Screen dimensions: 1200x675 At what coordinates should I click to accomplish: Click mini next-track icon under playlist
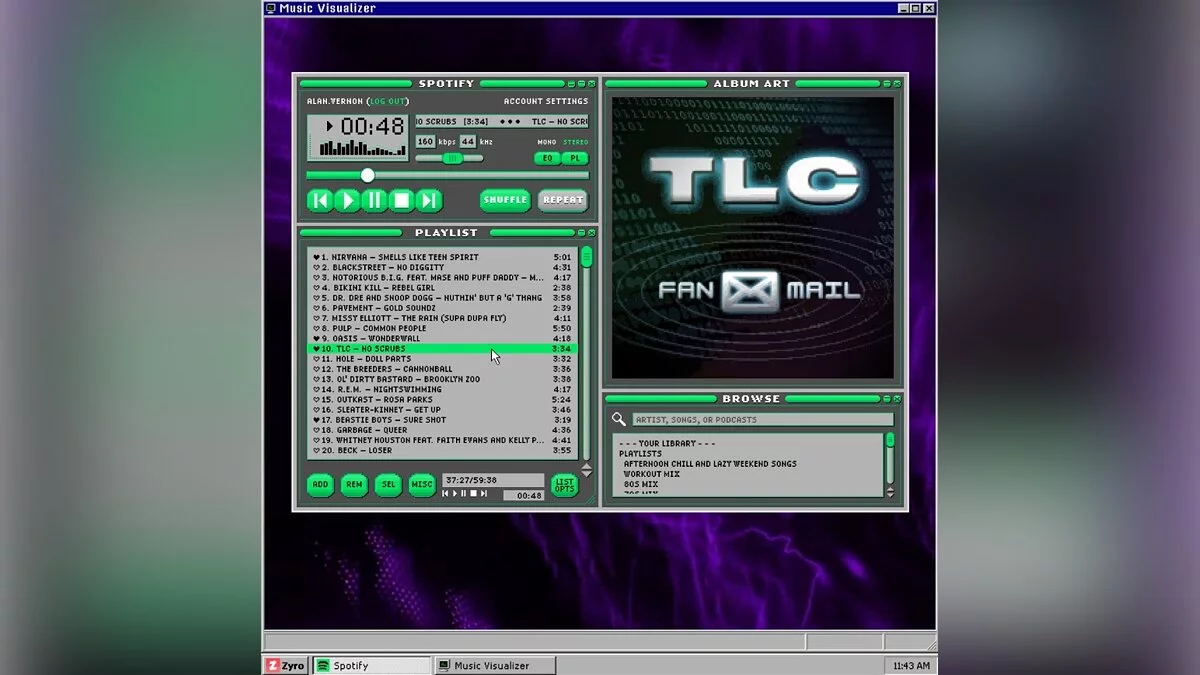tap(484, 493)
